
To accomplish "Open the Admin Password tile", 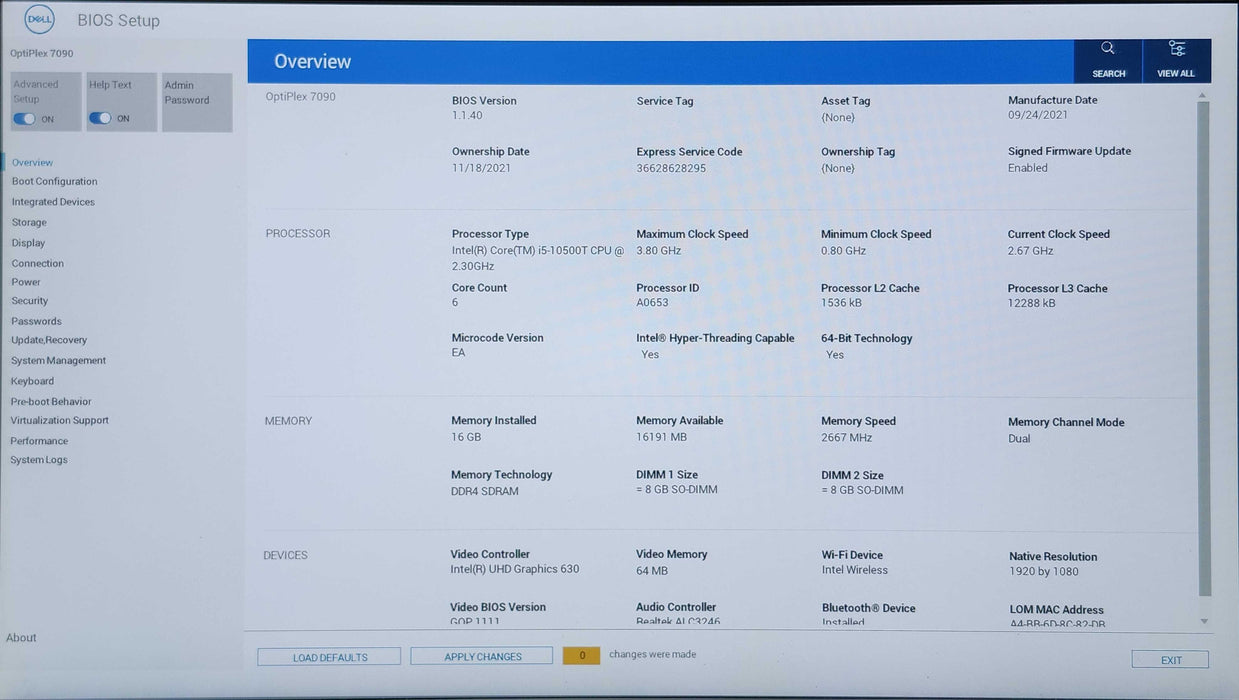I will pyautogui.click(x=197, y=101).
